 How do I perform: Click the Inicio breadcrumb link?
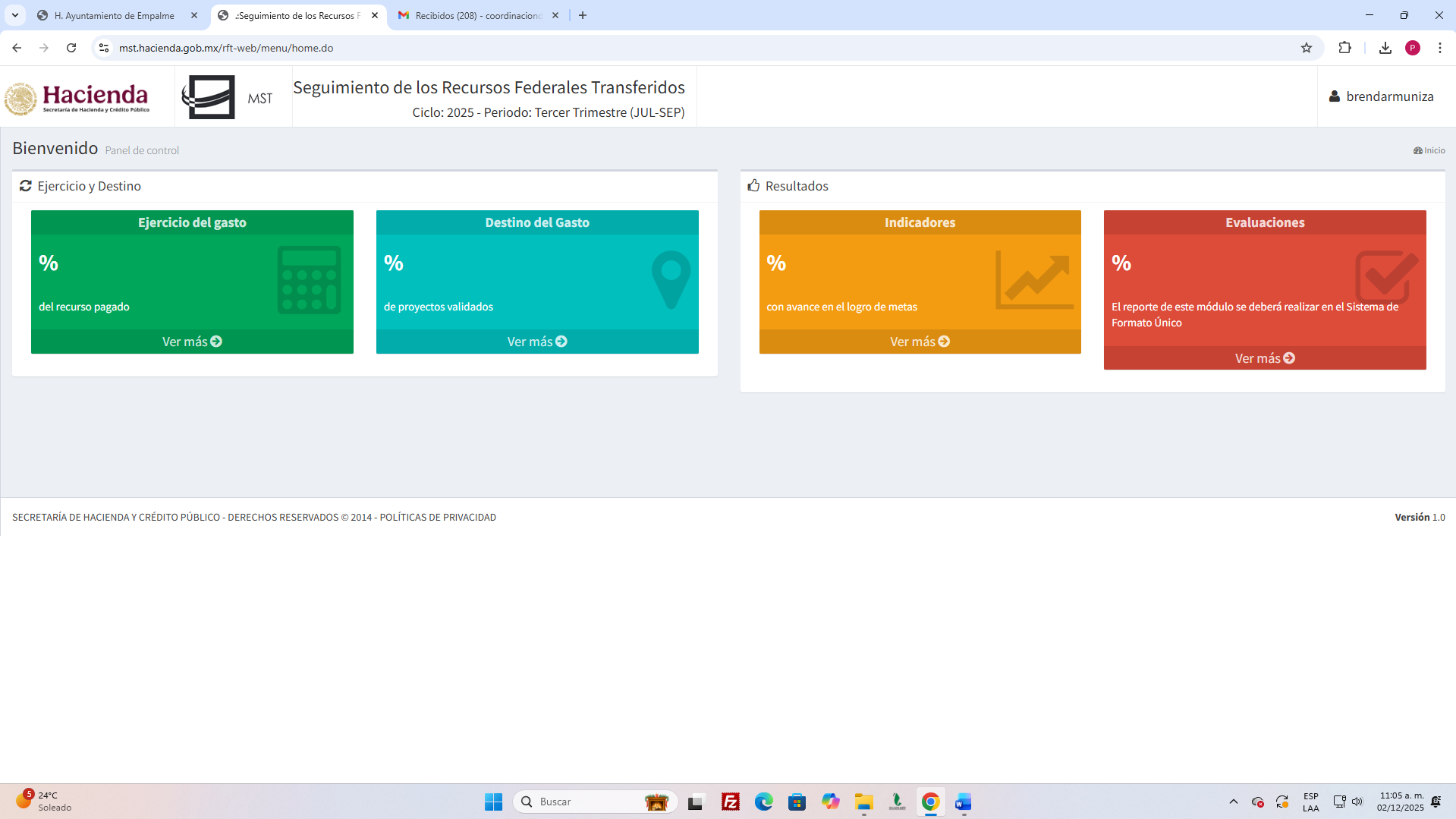[1429, 150]
